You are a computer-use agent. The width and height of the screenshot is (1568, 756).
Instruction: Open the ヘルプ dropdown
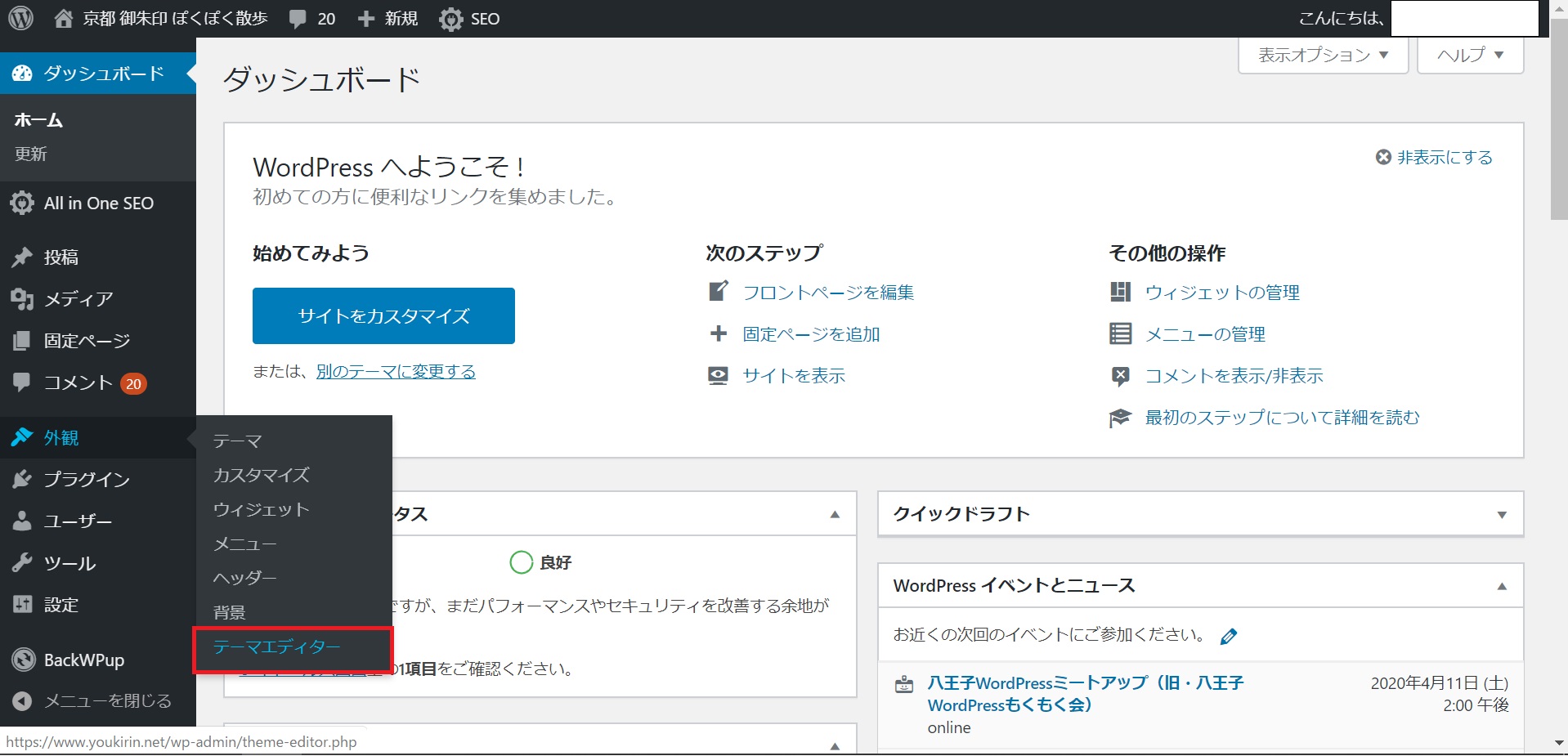pyautogui.click(x=1470, y=55)
